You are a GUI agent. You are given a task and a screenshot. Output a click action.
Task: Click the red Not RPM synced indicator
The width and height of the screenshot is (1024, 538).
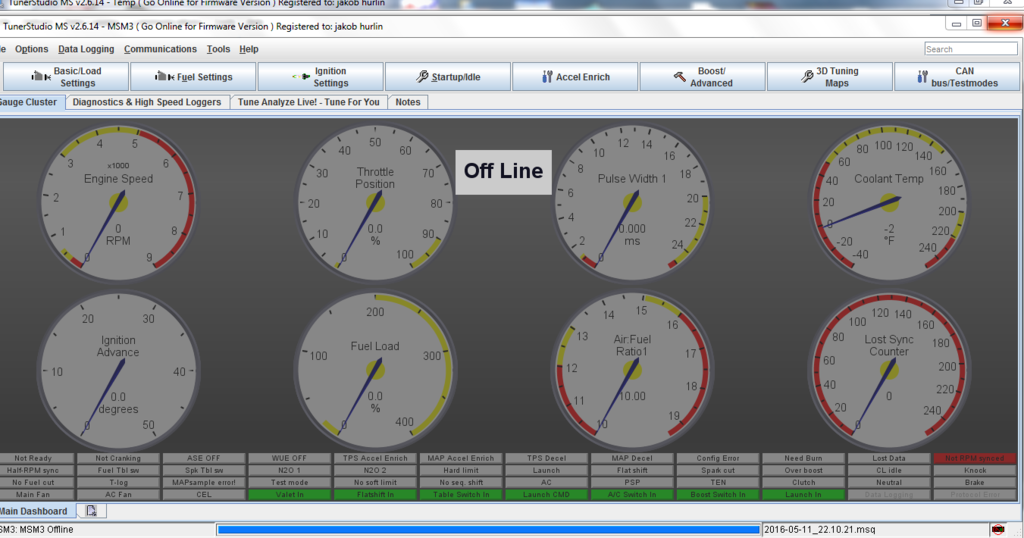point(974,458)
